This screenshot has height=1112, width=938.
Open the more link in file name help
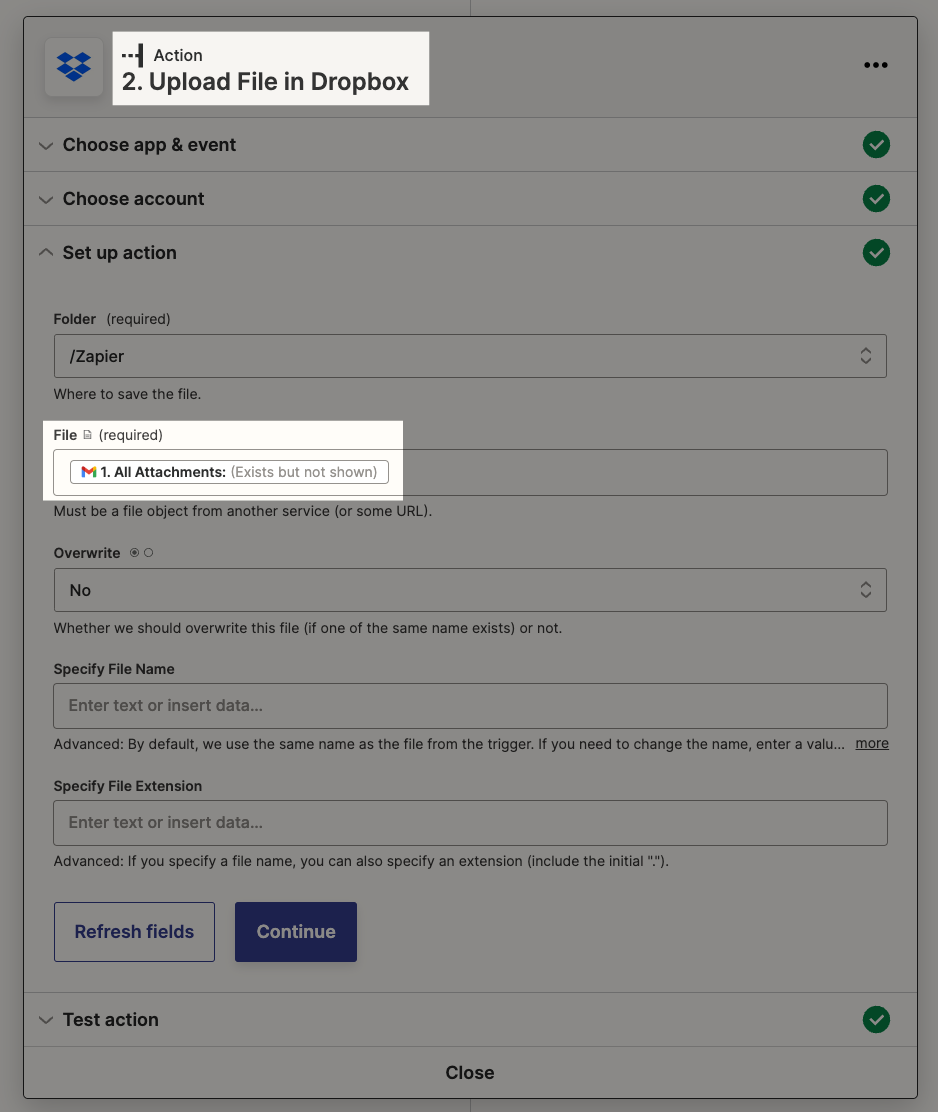click(872, 743)
